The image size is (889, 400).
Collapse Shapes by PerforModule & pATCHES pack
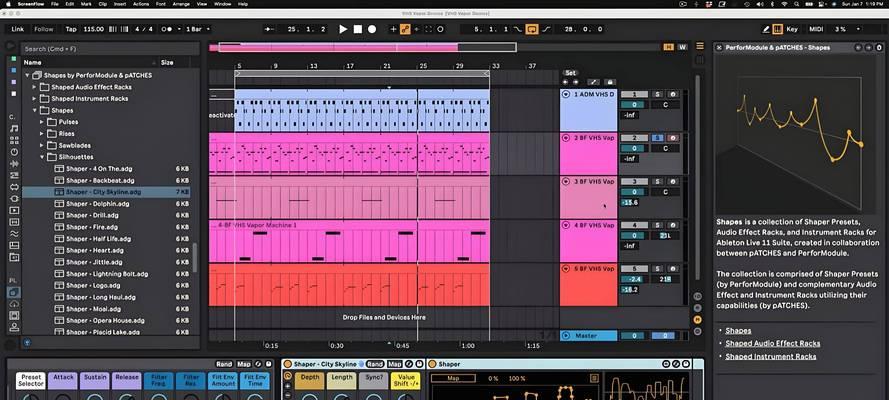coord(27,75)
